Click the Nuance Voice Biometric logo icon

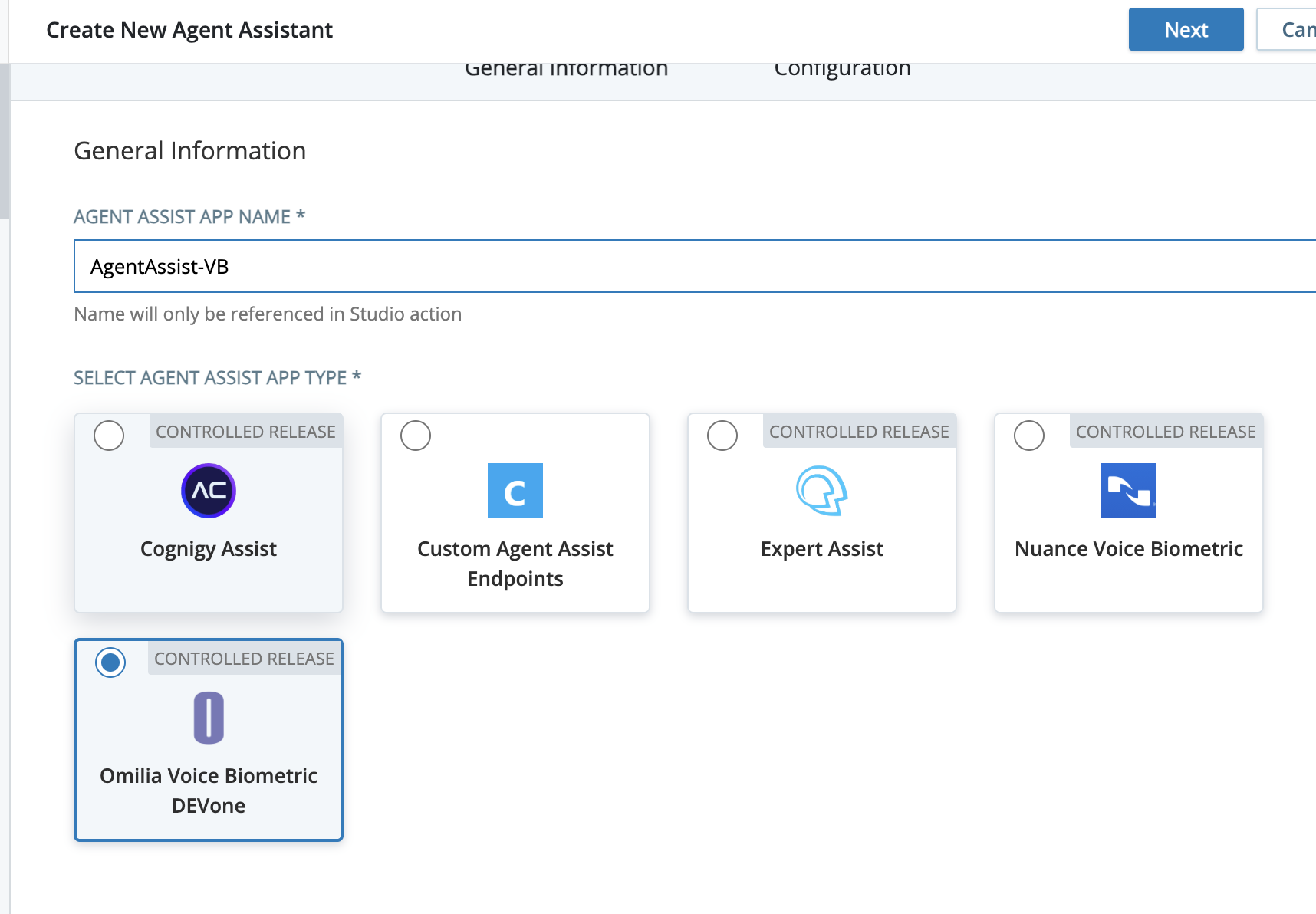click(x=1129, y=491)
